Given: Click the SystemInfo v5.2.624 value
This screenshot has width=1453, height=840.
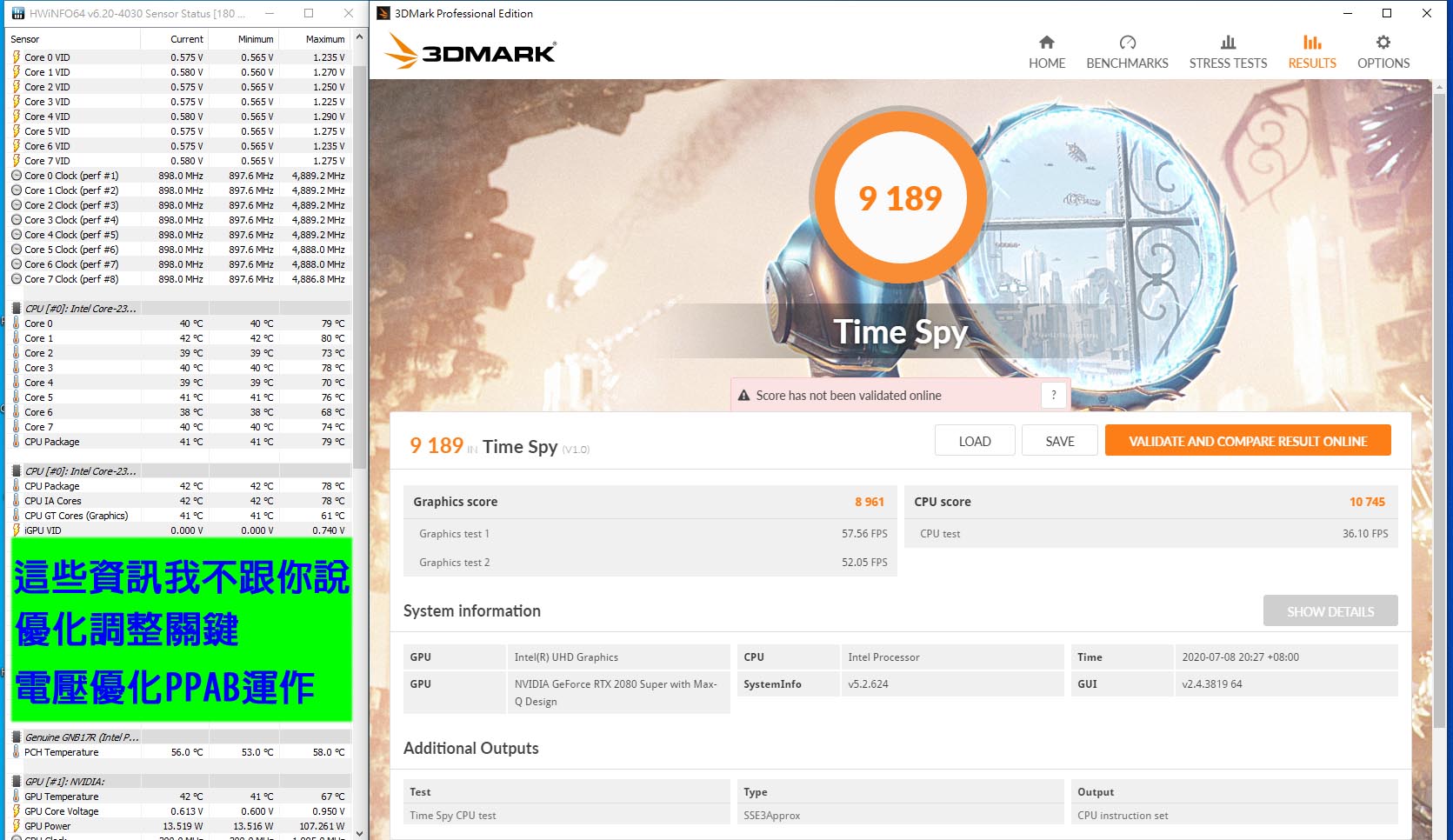Looking at the screenshot, I should pos(868,684).
